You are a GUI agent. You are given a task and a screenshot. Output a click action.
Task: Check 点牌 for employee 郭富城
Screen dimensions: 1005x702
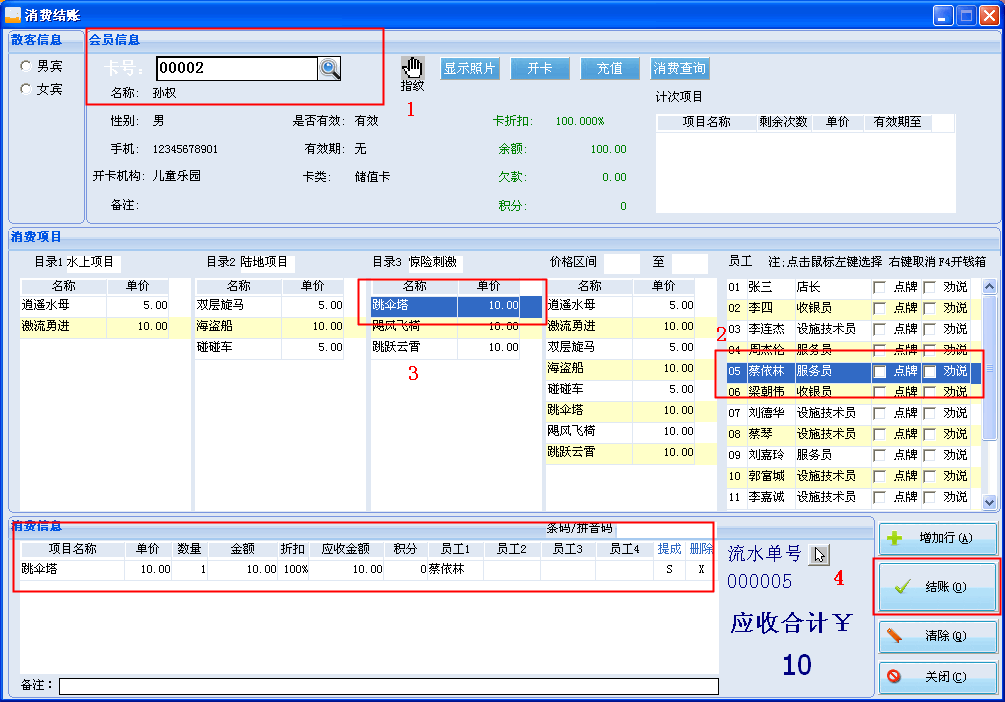point(879,476)
